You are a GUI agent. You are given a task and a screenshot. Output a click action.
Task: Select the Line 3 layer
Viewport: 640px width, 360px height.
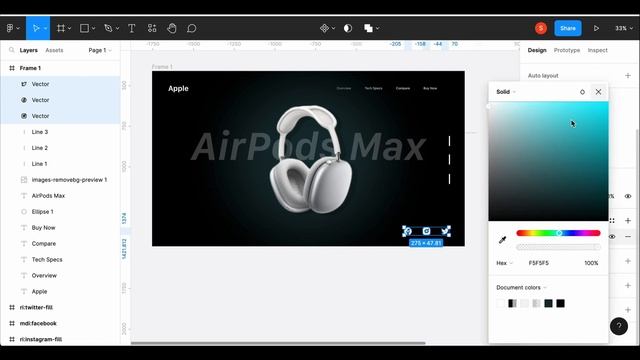pyautogui.click(x=60, y=132)
